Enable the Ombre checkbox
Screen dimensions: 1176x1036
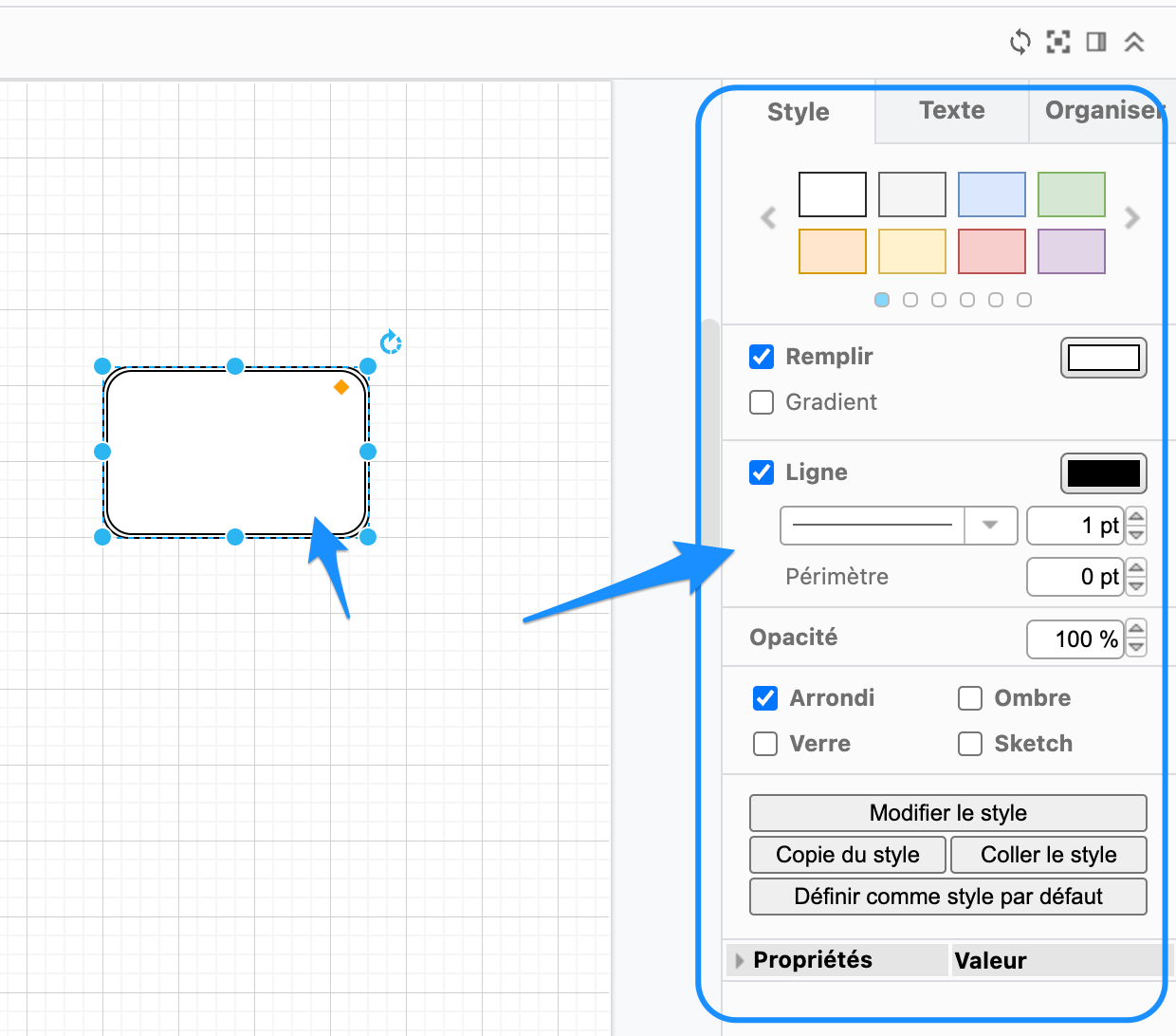coord(970,698)
